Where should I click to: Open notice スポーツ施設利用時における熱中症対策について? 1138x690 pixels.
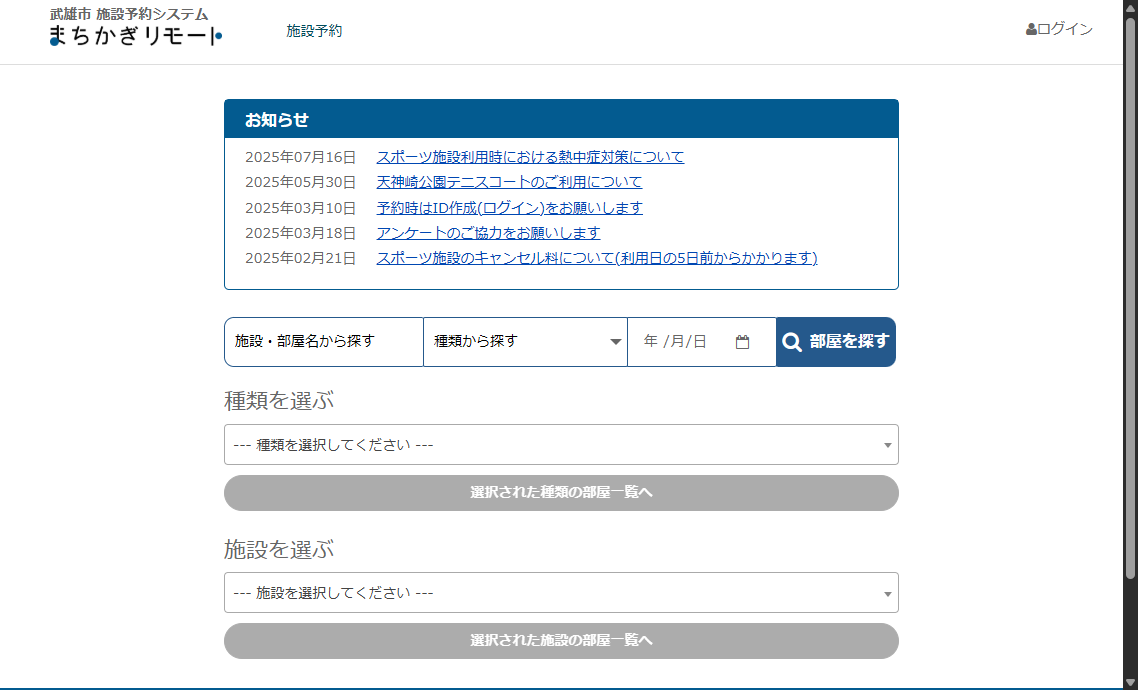(x=530, y=157)
